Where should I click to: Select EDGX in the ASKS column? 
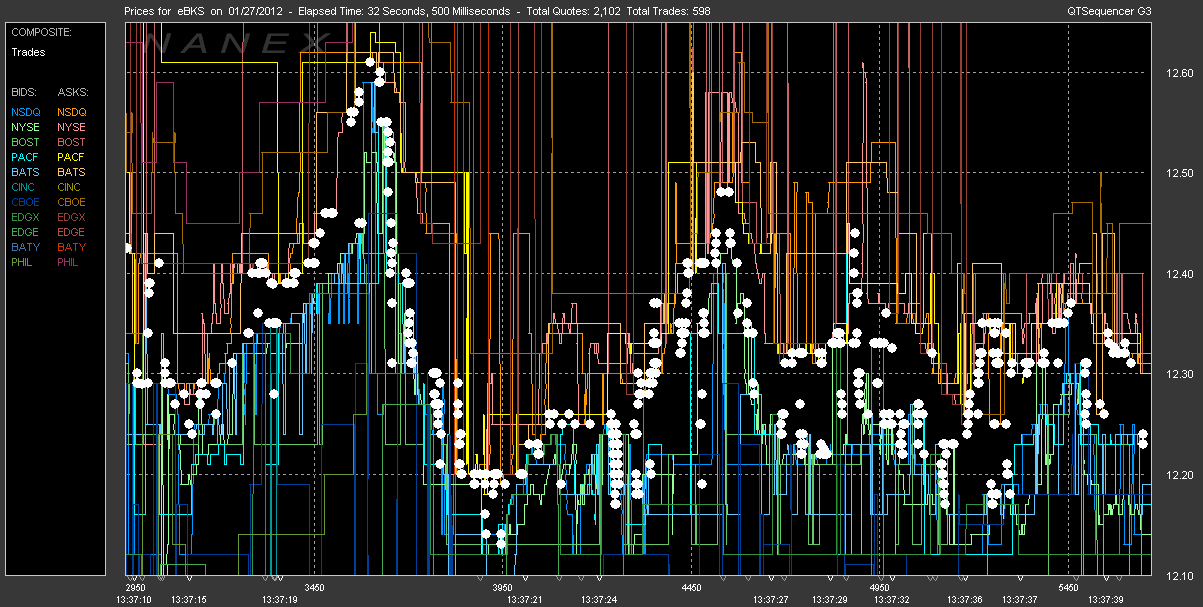(72, 217)
